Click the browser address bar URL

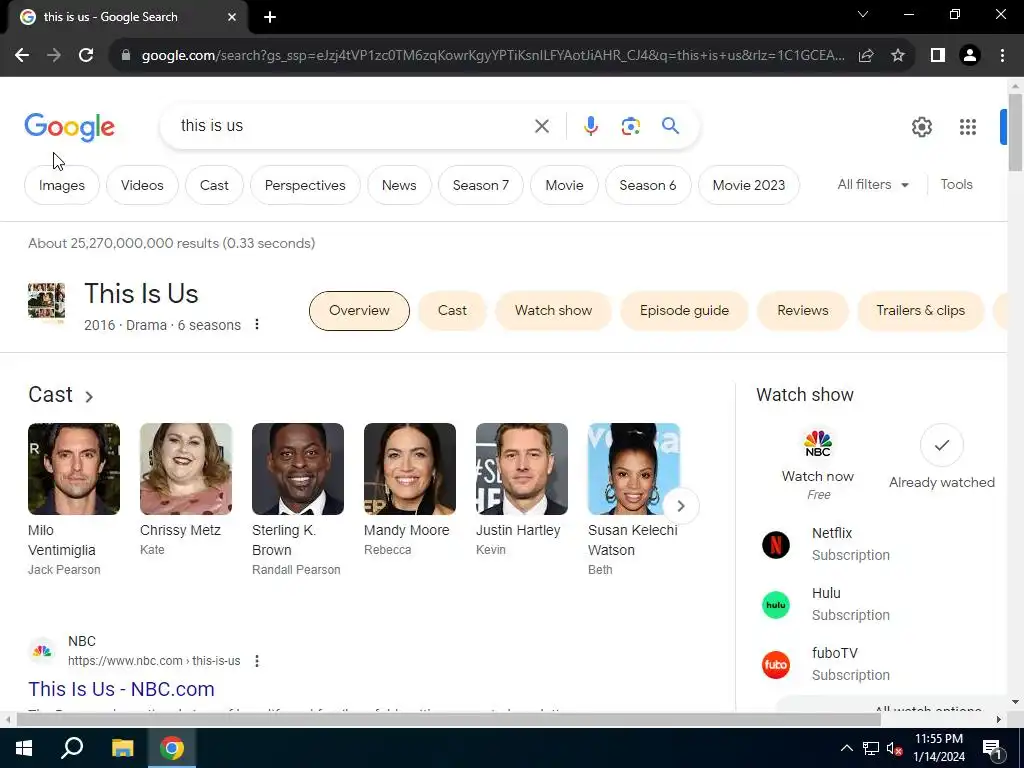coord(493,56)
